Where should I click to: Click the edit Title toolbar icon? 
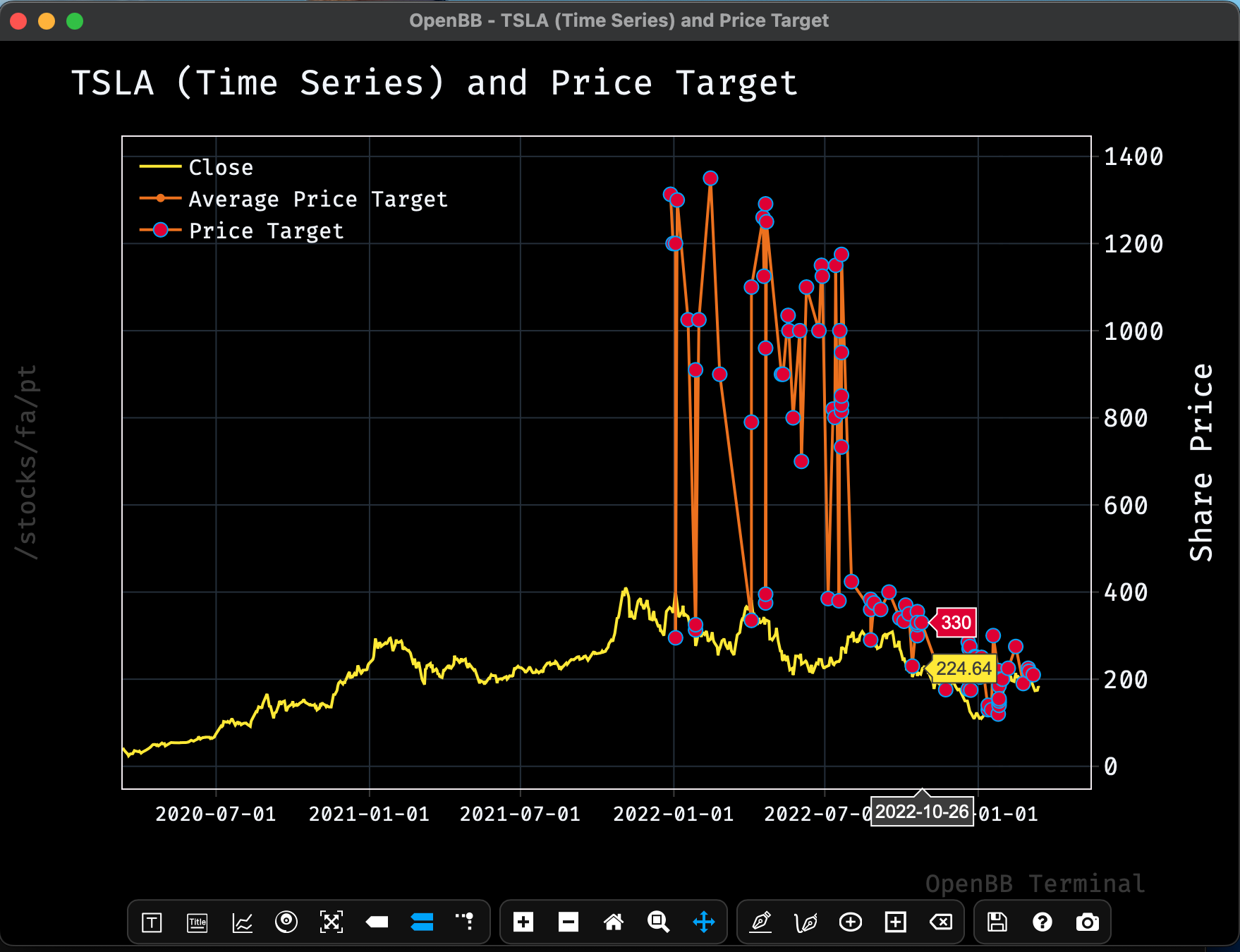pyautogui.click(x=197, y=922)
